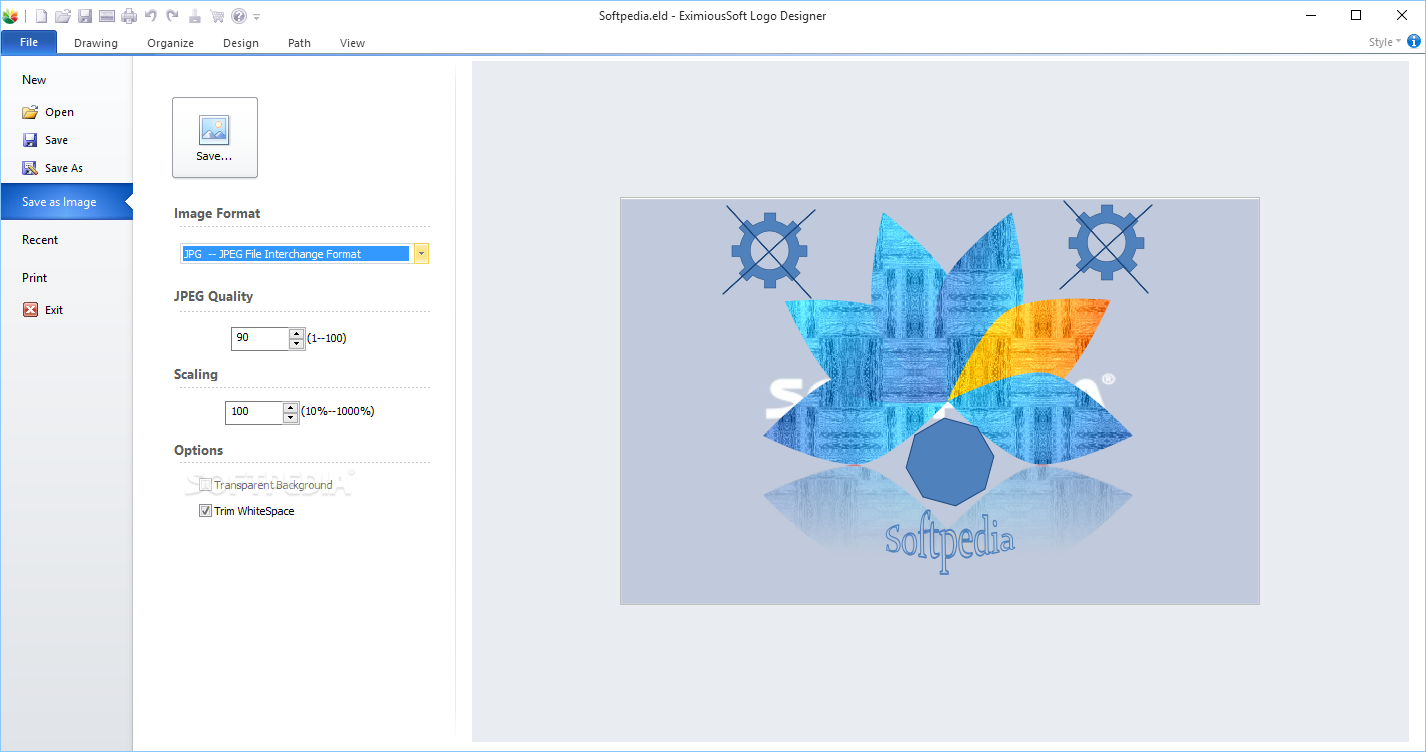This screenshot has height=752, width=1426.
Task: Click the Redo arrow icon
Action: click(172, 15)
